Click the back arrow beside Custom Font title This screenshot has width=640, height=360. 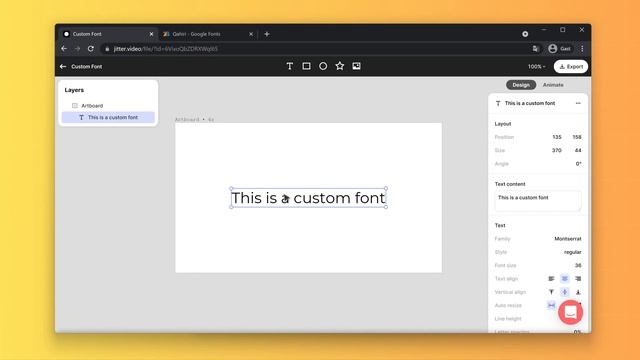coord(63,67)
